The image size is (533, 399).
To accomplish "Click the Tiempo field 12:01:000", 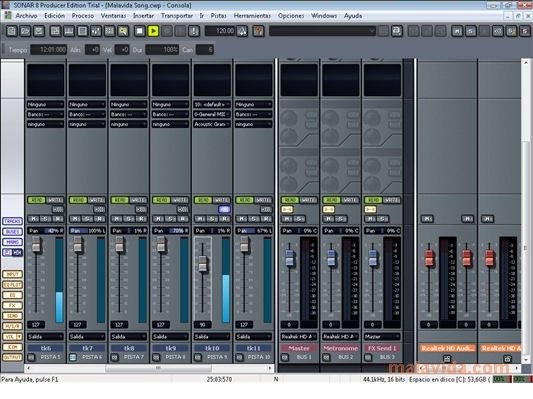I will click(49, 50).
